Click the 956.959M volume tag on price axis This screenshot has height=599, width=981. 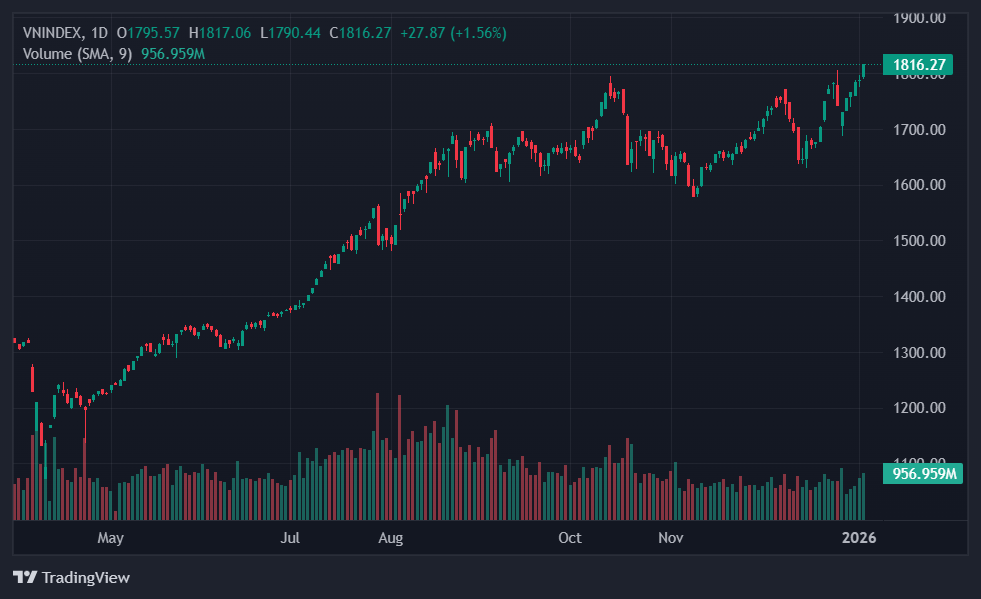[923, 474]
